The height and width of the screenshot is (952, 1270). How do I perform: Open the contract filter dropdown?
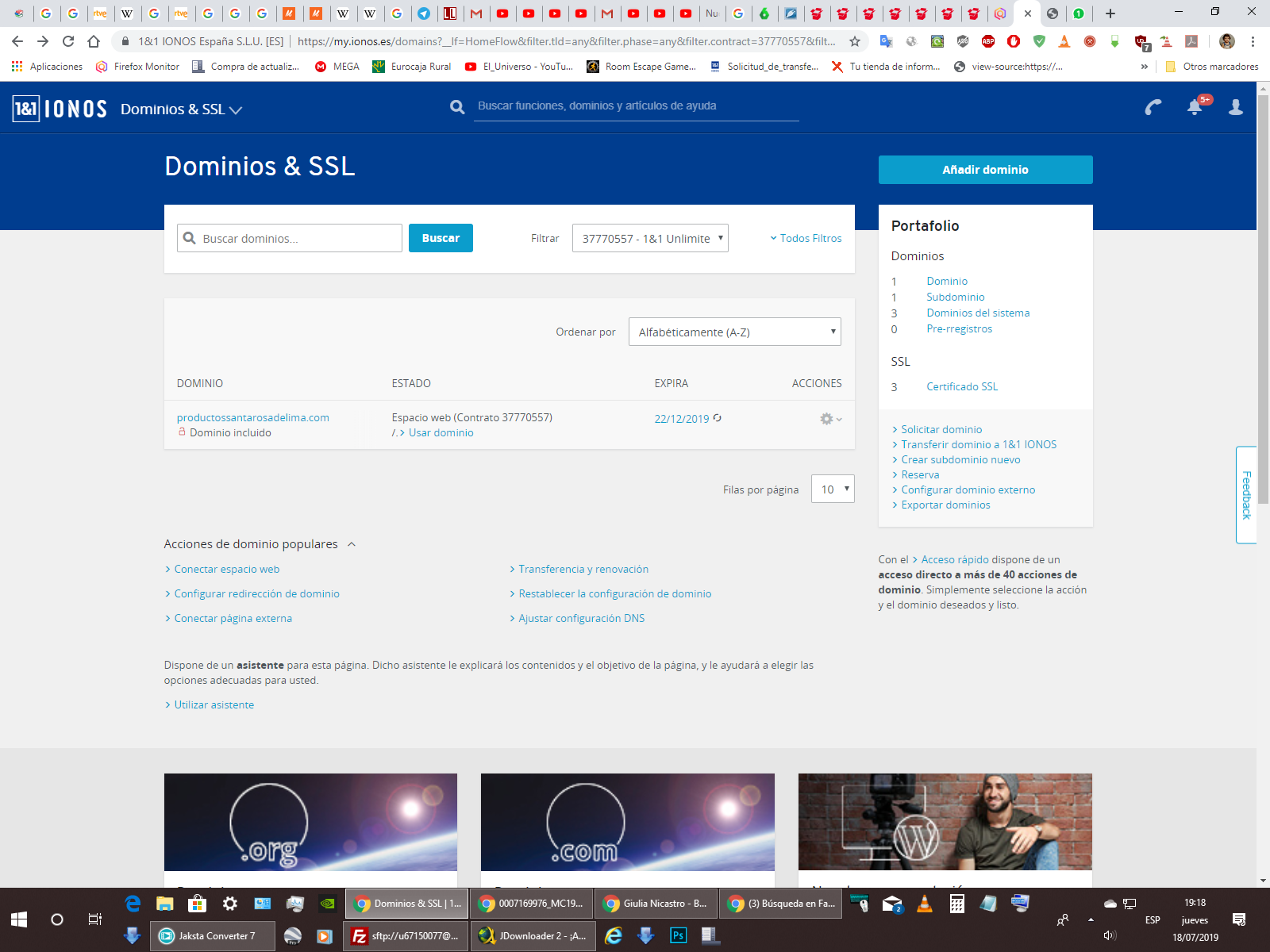[649, 238]
